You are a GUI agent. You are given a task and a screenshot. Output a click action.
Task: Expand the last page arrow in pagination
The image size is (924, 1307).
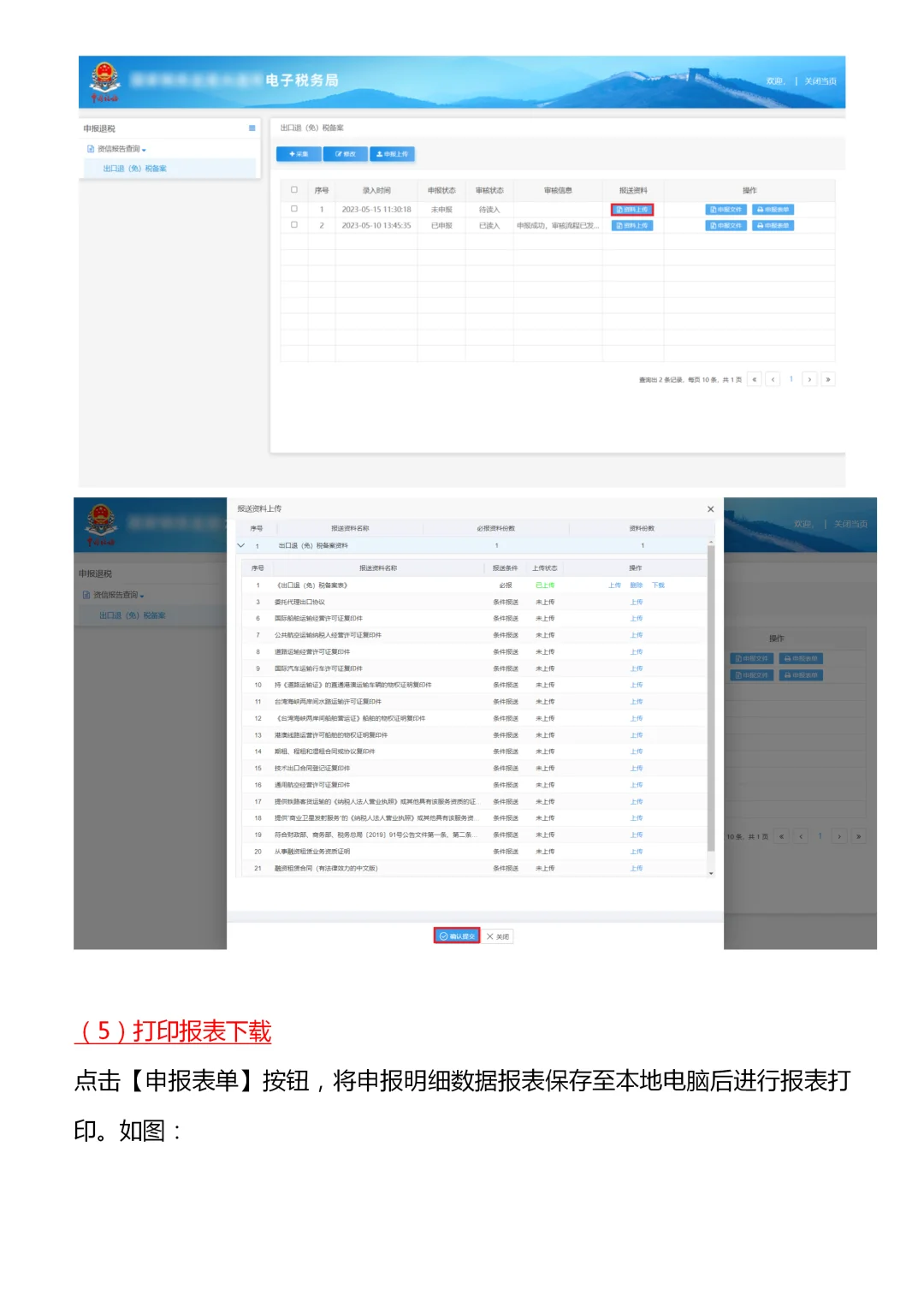pos(828,378)
